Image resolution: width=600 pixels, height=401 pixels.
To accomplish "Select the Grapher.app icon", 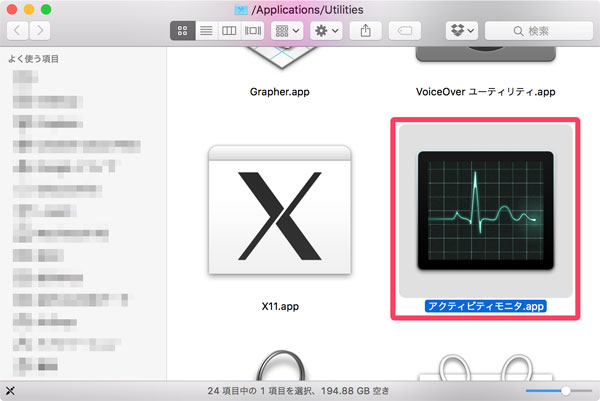I will tap(281, 58).
